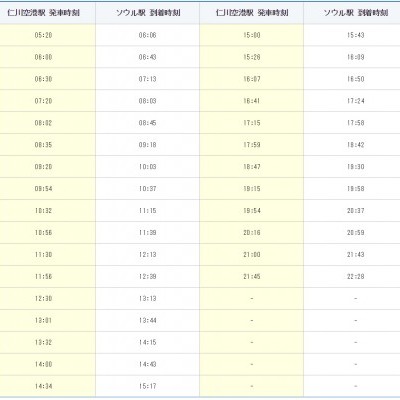Select the 10:32 departure time cell
400x400 pixels.
[43, 211]
